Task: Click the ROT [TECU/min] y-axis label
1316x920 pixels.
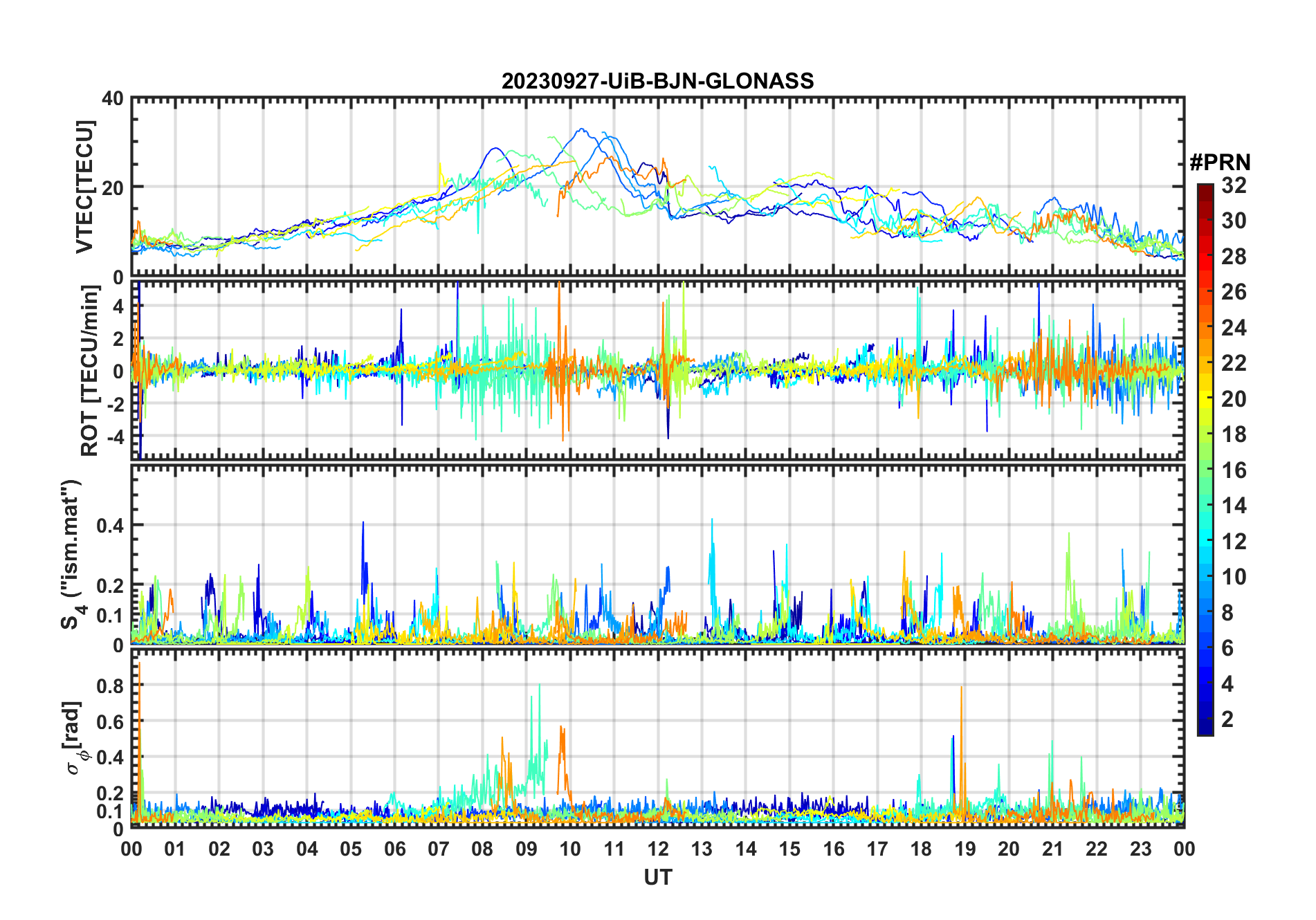Action: pos(89,371)
